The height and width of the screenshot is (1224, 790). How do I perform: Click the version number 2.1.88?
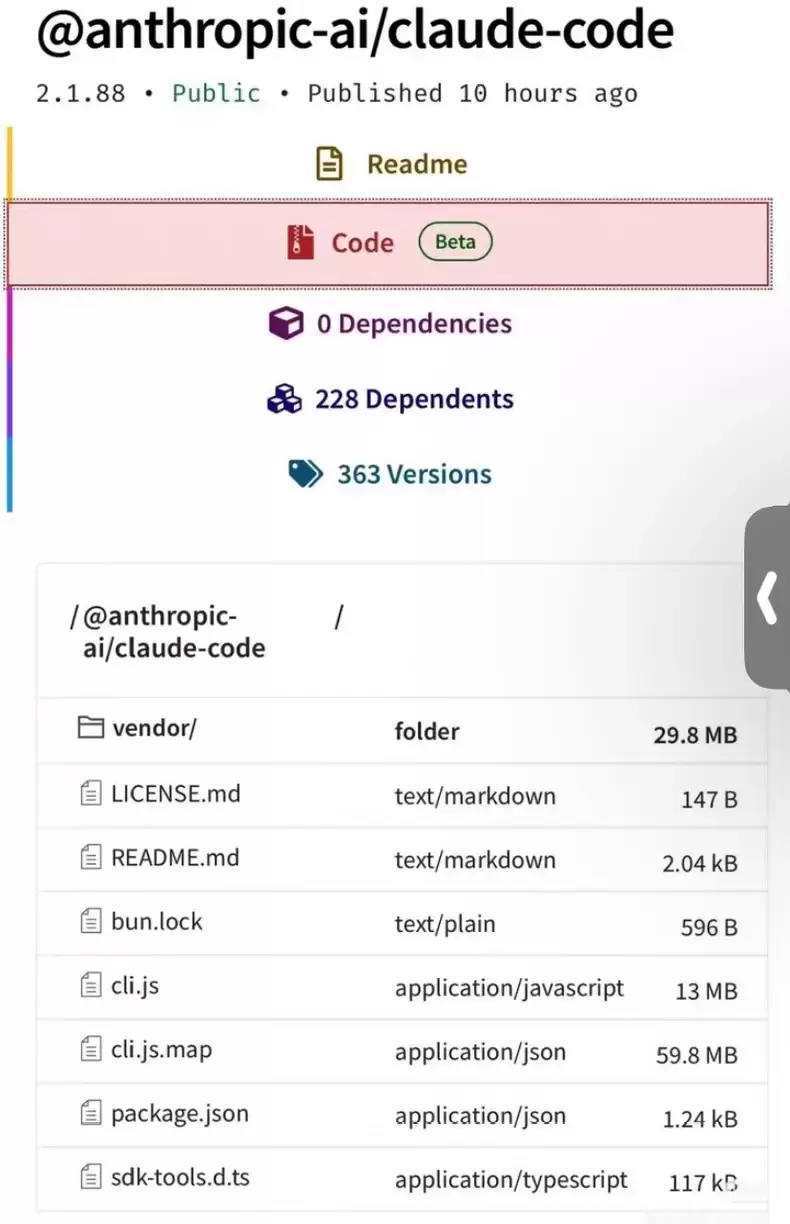81,94
